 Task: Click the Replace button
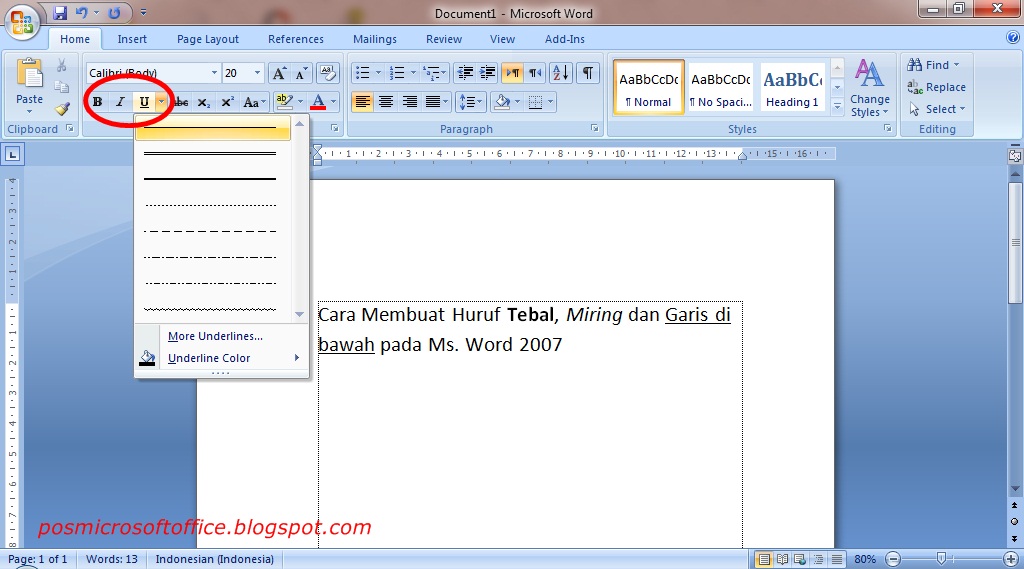[936, 87]
